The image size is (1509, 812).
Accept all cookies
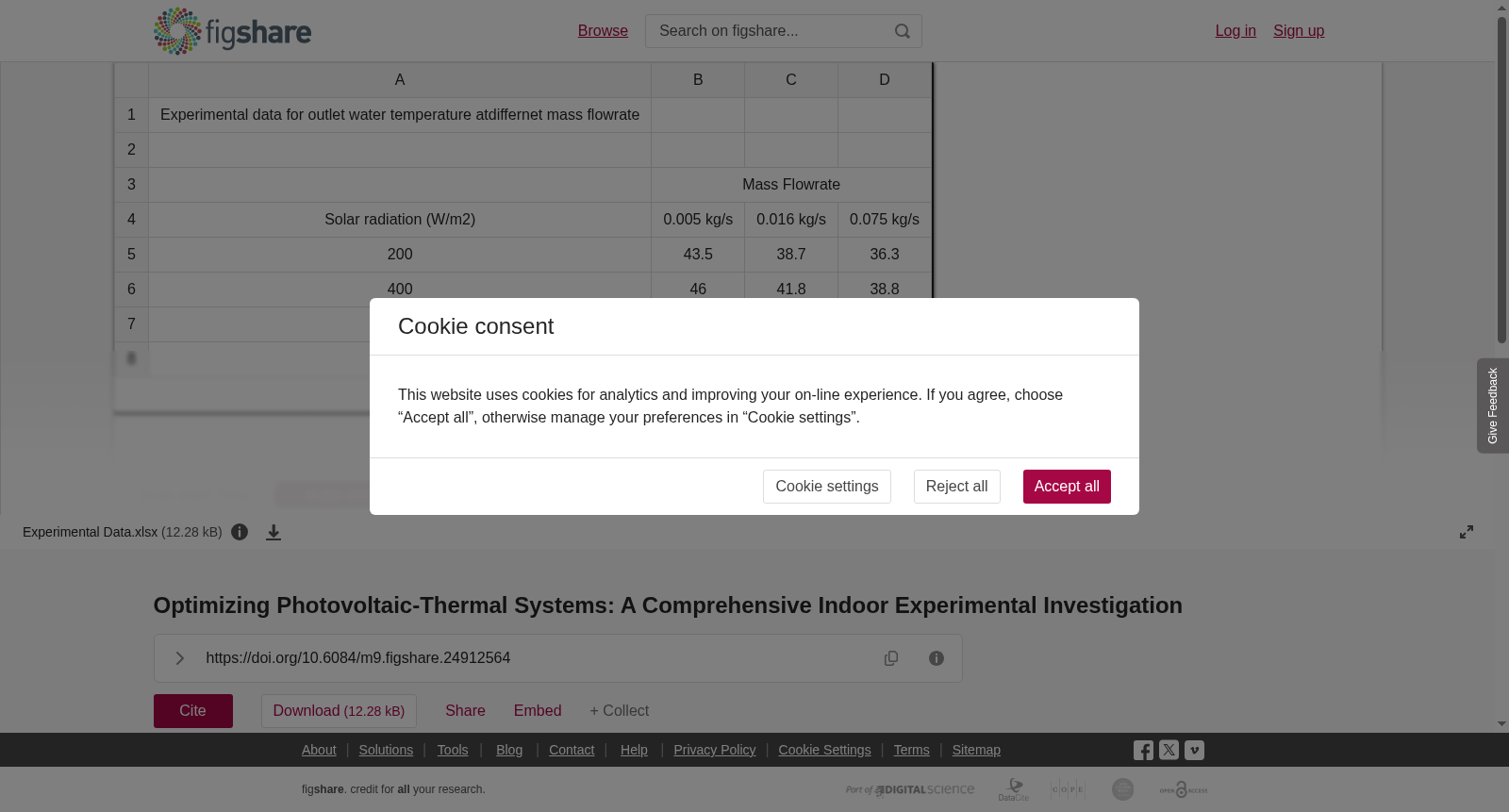click(x=1067, y=487)
